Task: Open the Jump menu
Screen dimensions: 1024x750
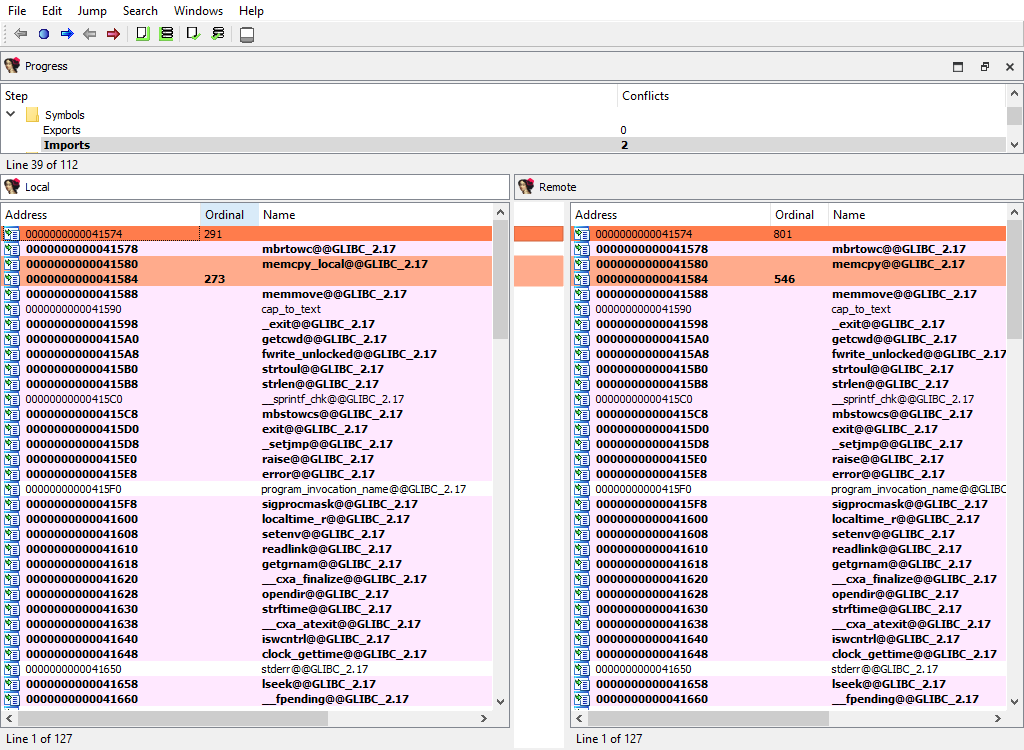Action: tap(92, 11)
